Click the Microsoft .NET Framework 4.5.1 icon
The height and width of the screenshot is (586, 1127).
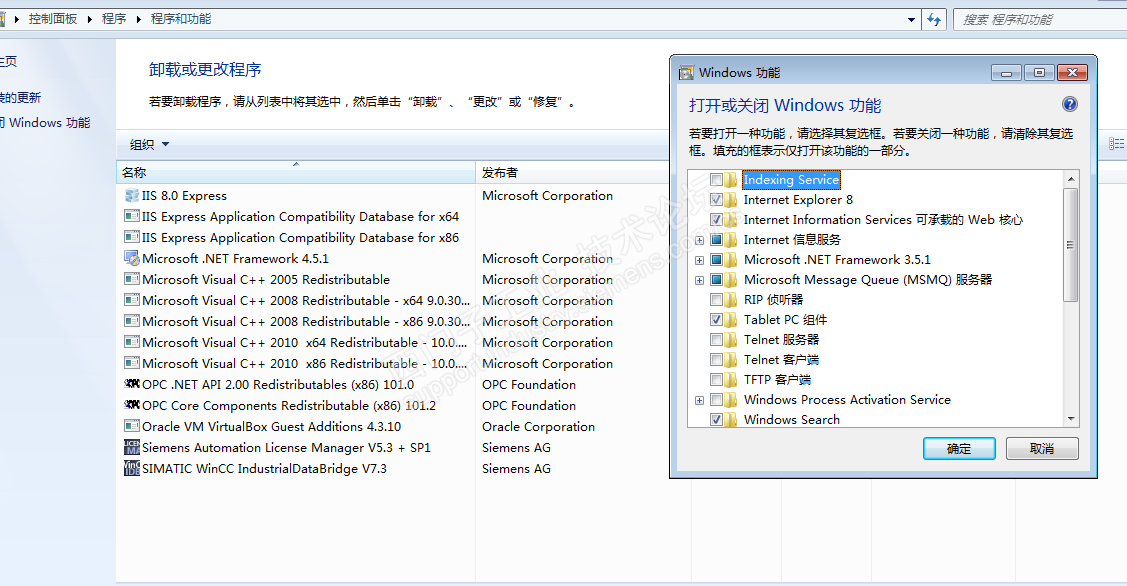[132, 258]
